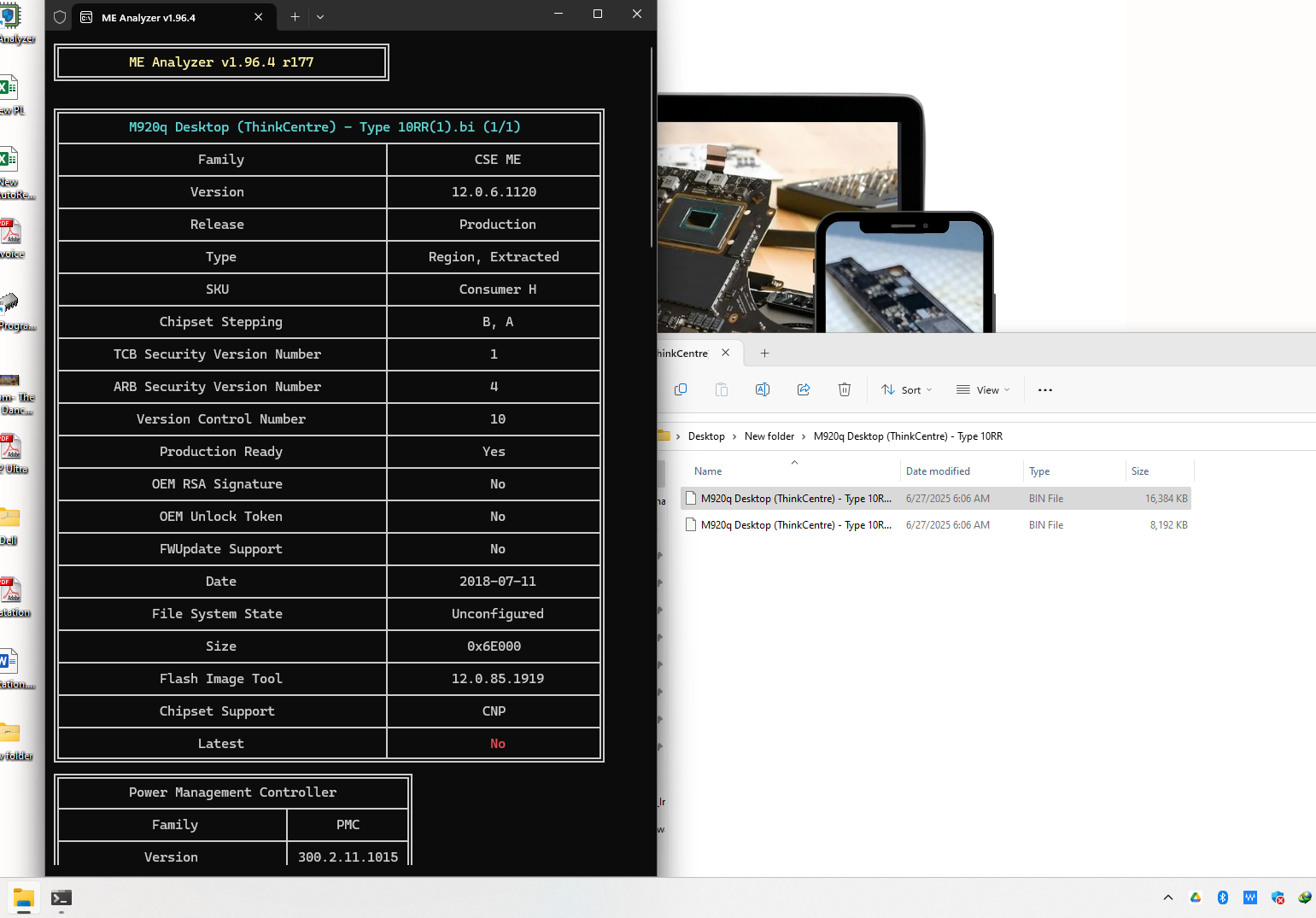Close the ThinkCentre tab in File Explorer
The image size is (1316, 918).
(x=726, y=353)
